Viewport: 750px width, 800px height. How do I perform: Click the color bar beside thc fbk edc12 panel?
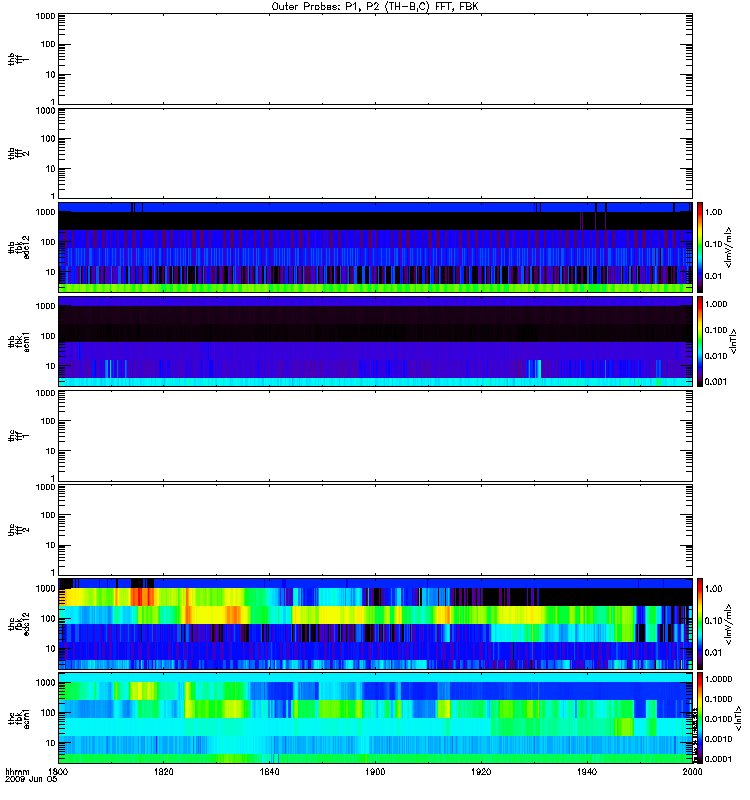point(700,623)
